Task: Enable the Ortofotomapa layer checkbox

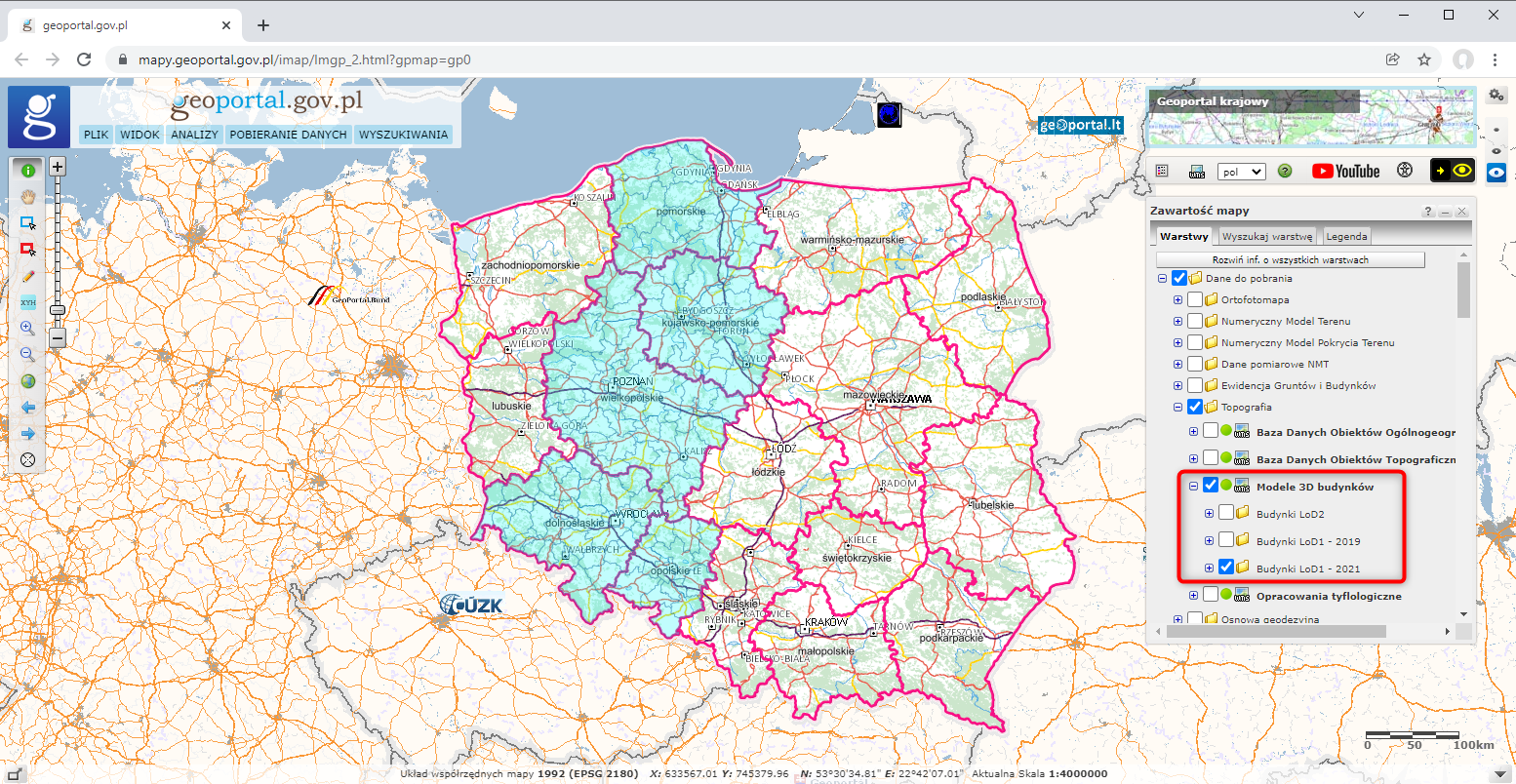Action: pyautogui.click(x=1195, y=300)
